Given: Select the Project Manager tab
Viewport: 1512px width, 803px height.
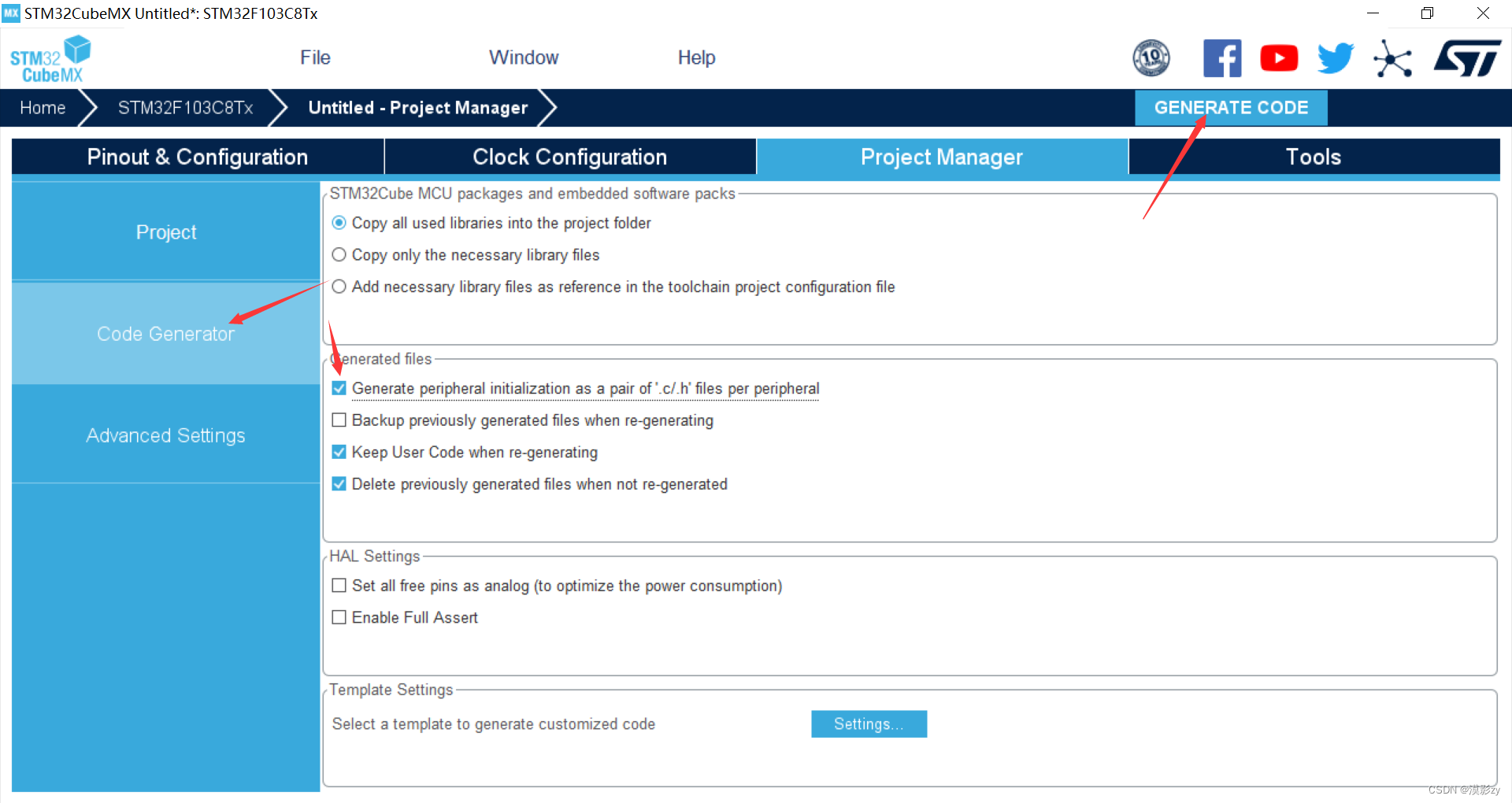Looking at the screenshot, I should [x=942, y=157].
